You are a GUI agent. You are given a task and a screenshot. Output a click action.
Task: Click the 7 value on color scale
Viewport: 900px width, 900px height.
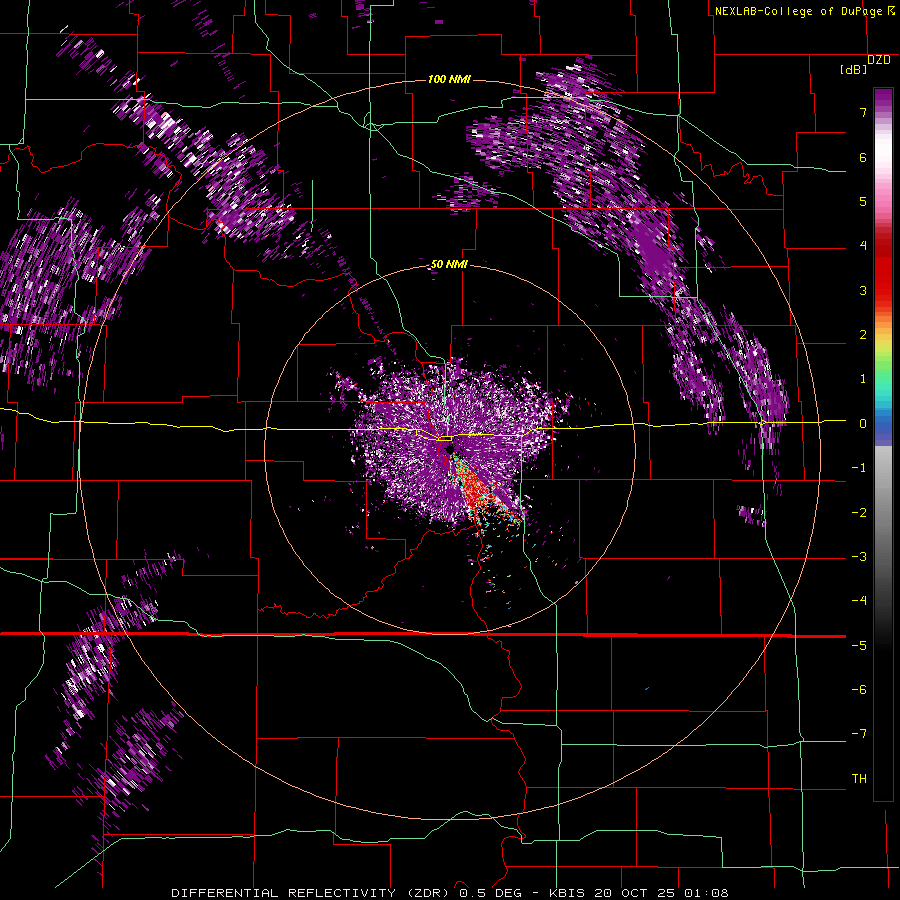click(863, 112)
